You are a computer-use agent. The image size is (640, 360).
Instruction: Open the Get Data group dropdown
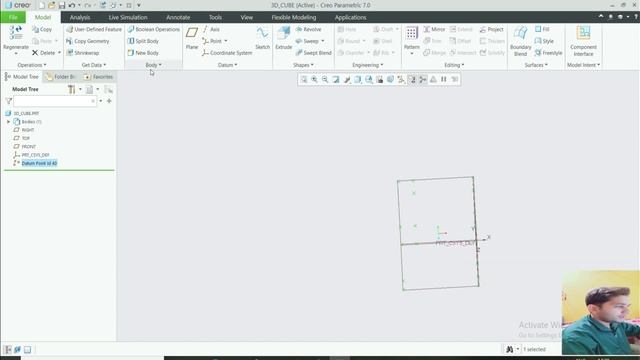point(93,65)
